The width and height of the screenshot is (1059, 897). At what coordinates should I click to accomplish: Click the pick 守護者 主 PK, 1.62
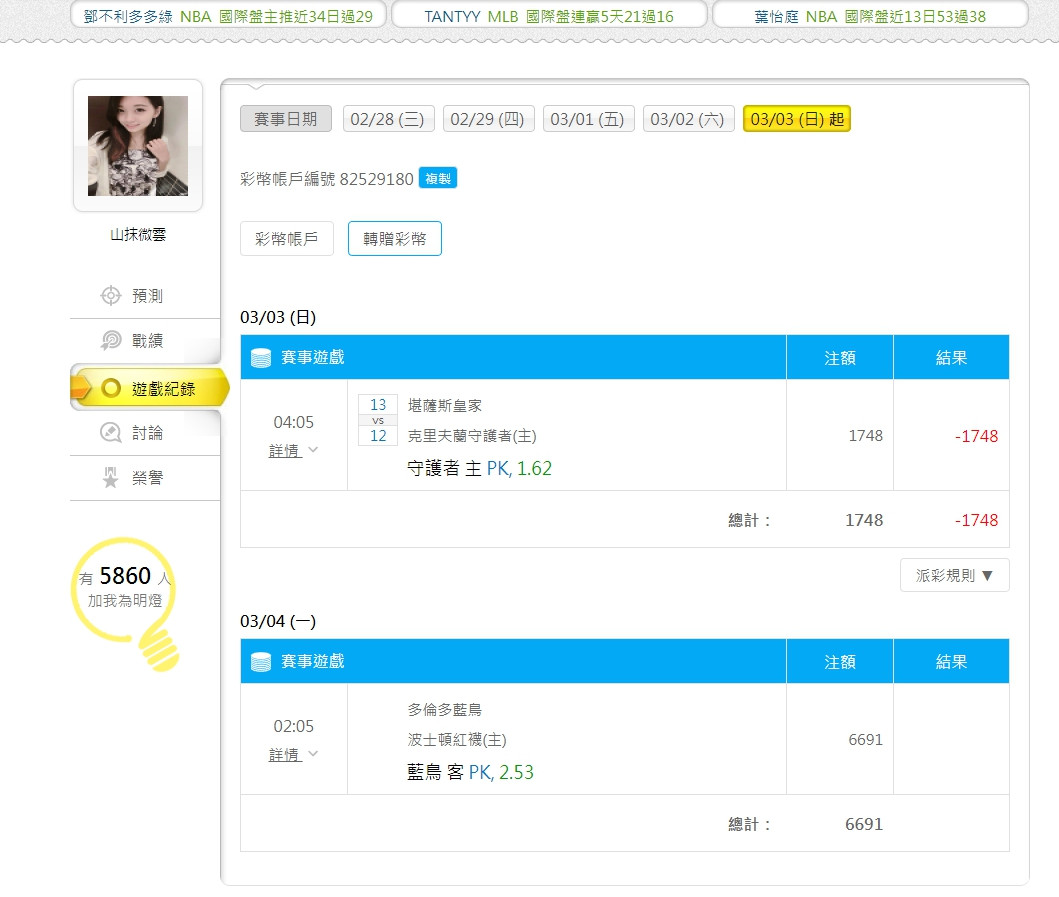tap(479, 468)
